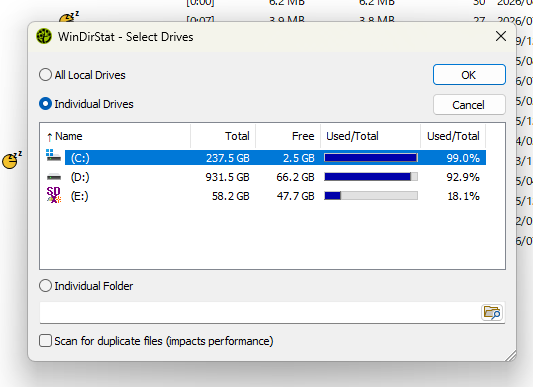The height and width of the screenshot is (387, 533).
Task: Click the 2.5 GB free value
Action: click(299, 158)
